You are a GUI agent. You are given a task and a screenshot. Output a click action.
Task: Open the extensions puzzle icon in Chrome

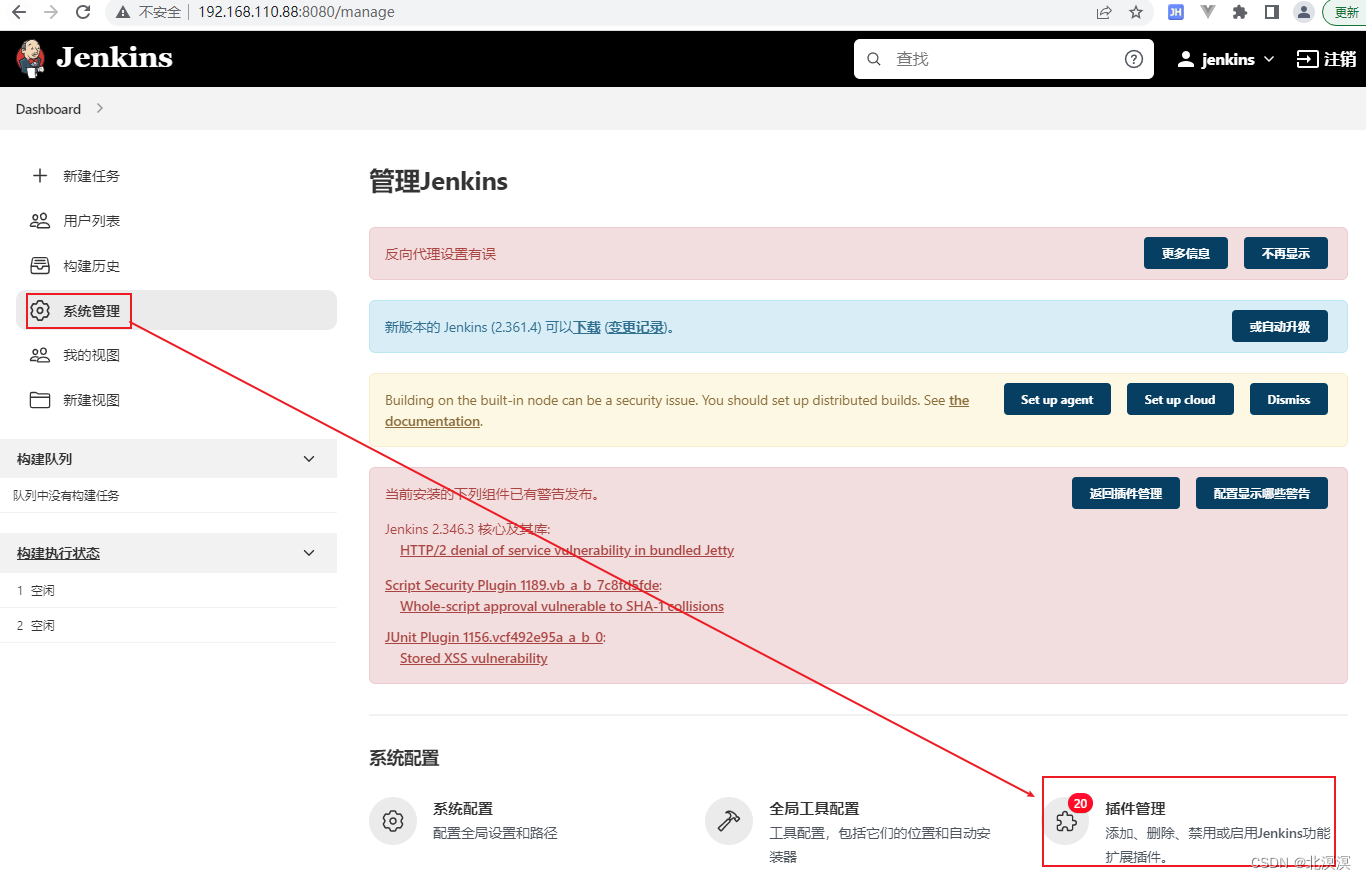1240,12
